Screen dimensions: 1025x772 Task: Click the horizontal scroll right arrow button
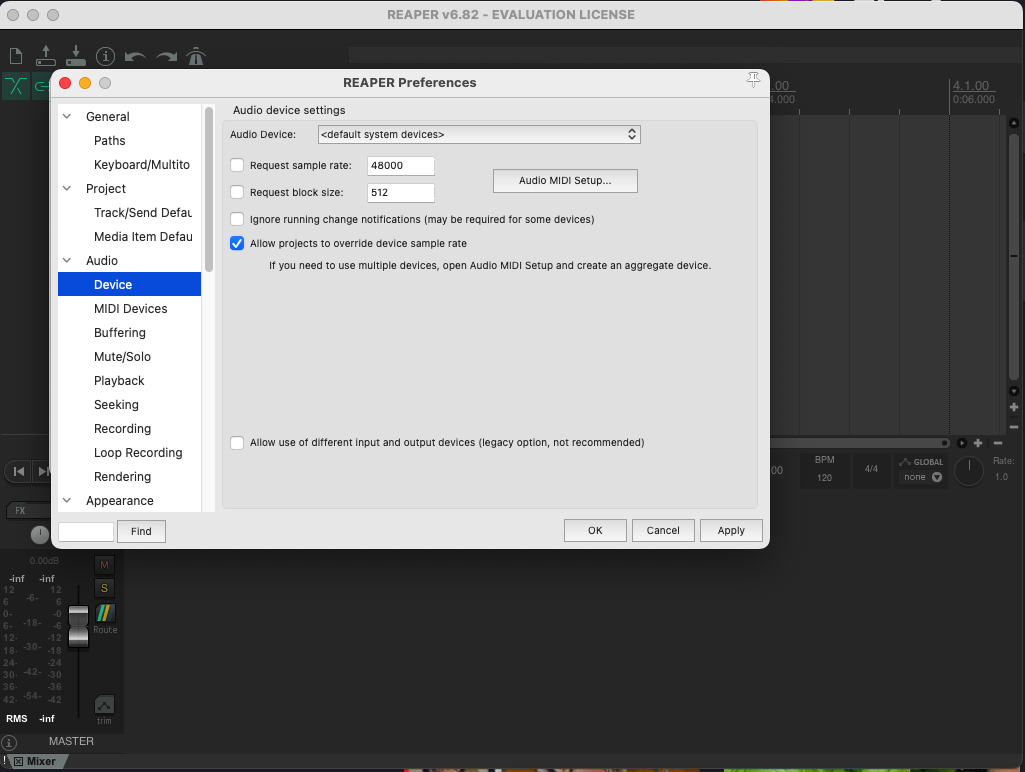(962, 443)
